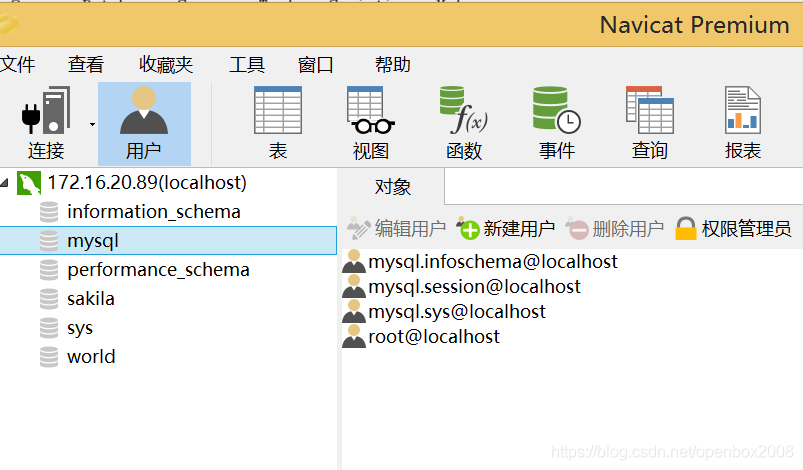Click the mysql database icon
Image resolution: width=803 pixels, height=470 pixels.
tap(49, 241)
